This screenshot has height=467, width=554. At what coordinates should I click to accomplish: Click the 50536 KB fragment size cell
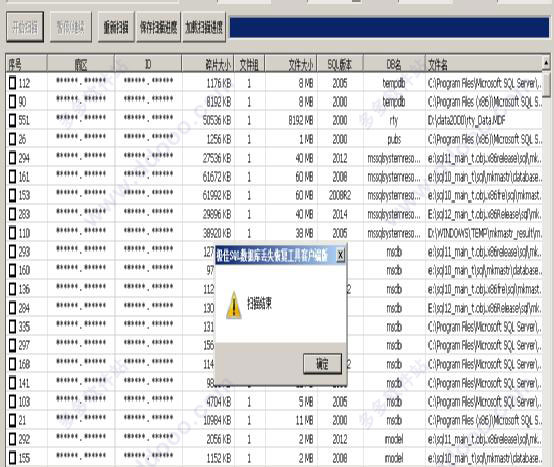tap(208, 120)
